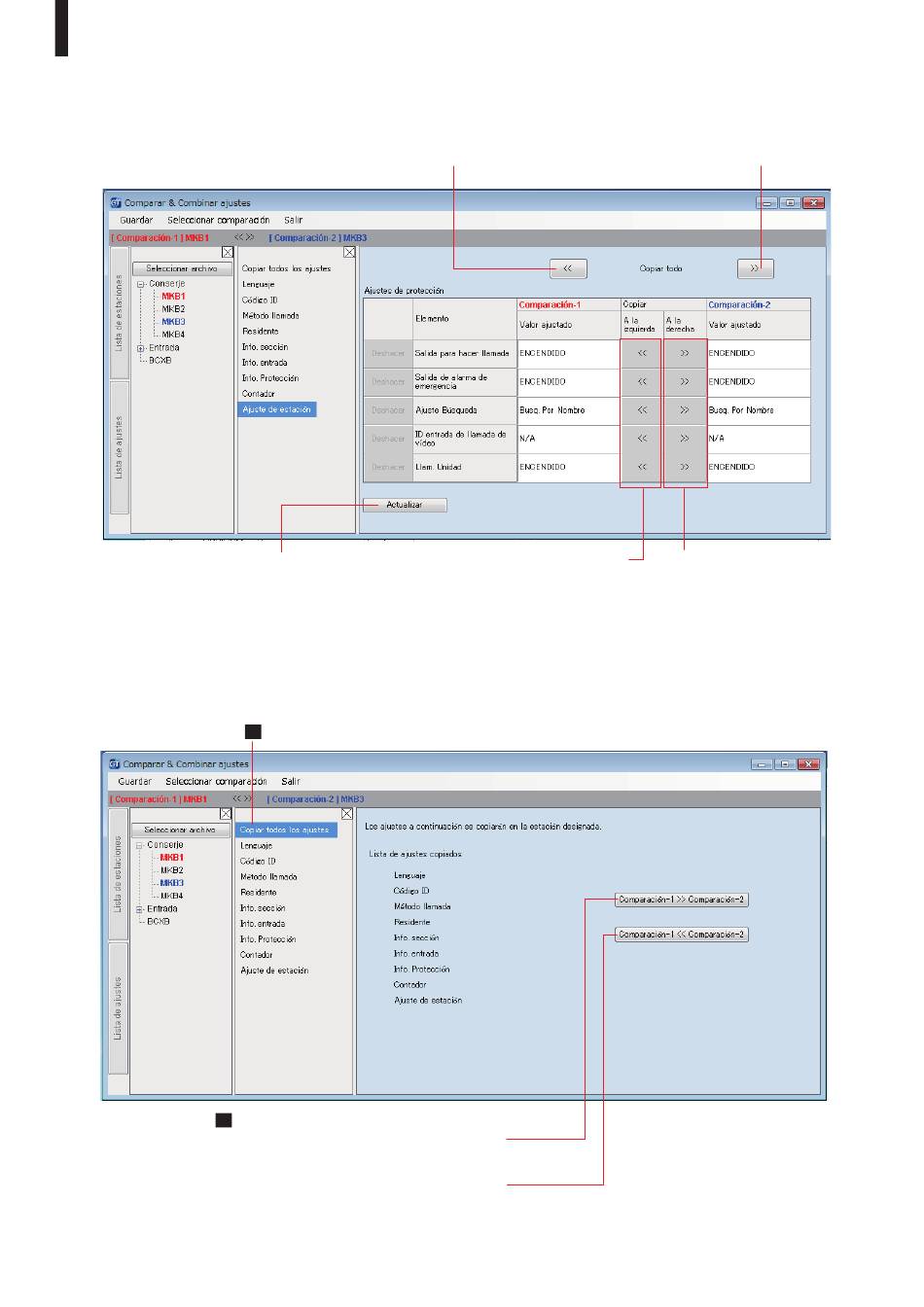This screenshot has width=924, height=1307.
Task: Select Copiar todos los ajustes, lower window
Action: pos(286,830)
